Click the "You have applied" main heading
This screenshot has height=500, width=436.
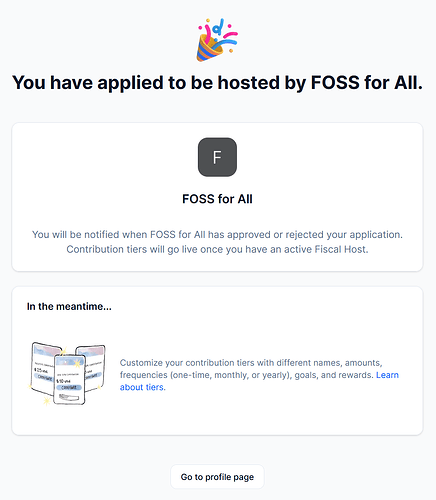click(217, 83)
